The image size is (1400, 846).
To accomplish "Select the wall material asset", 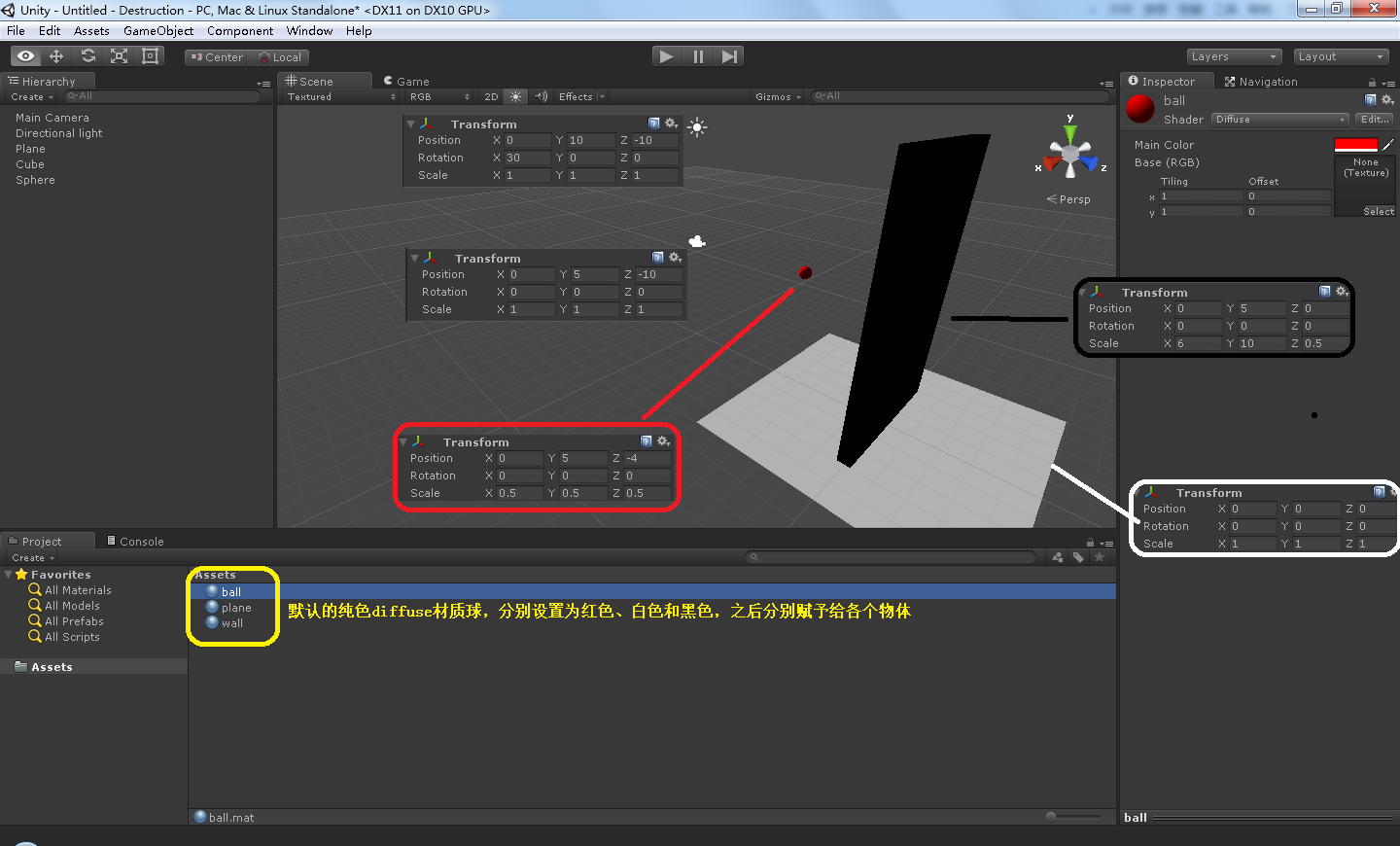I will [x=231, y=623].
